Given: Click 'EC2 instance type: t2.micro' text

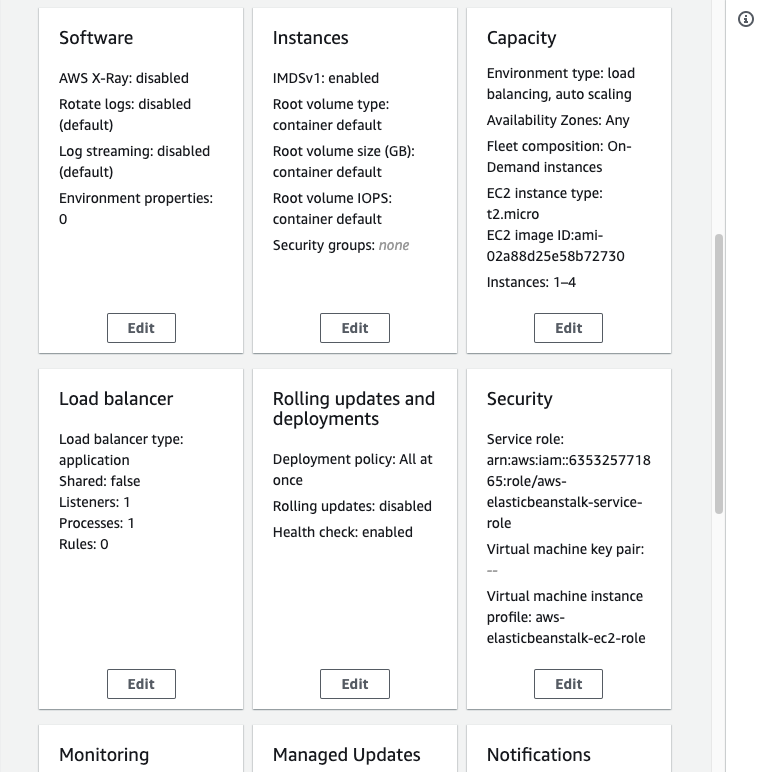Looking at the screenshot, I should [544, 203].
